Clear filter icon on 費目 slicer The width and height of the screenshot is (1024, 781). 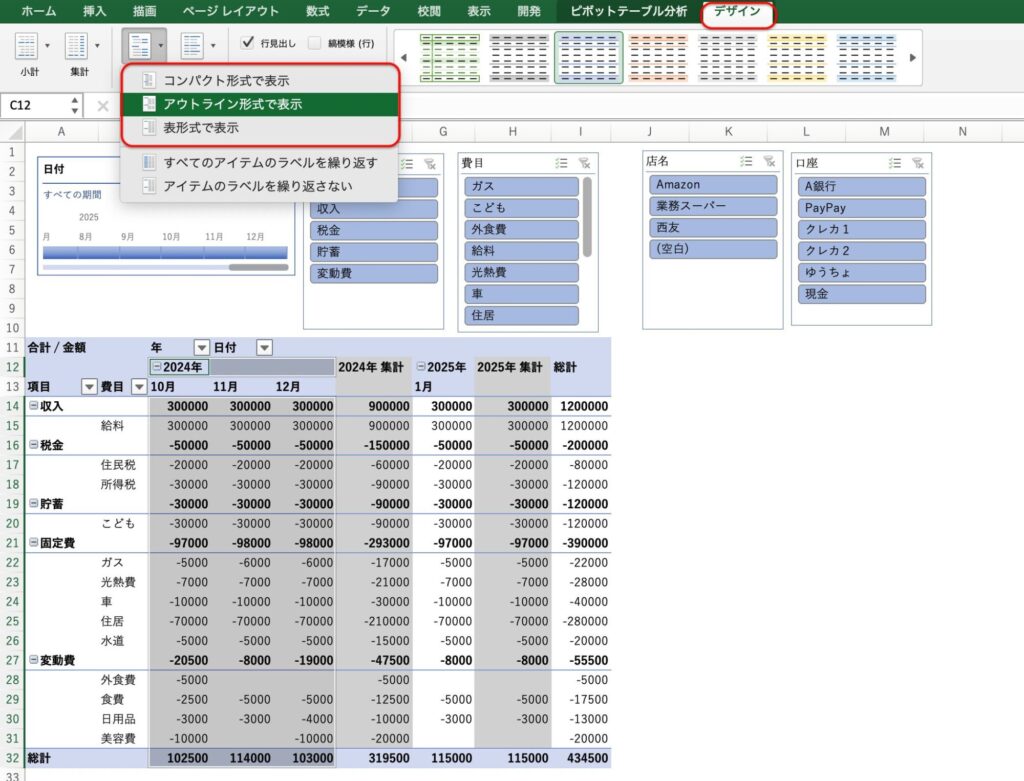click(x=584, y=163)
